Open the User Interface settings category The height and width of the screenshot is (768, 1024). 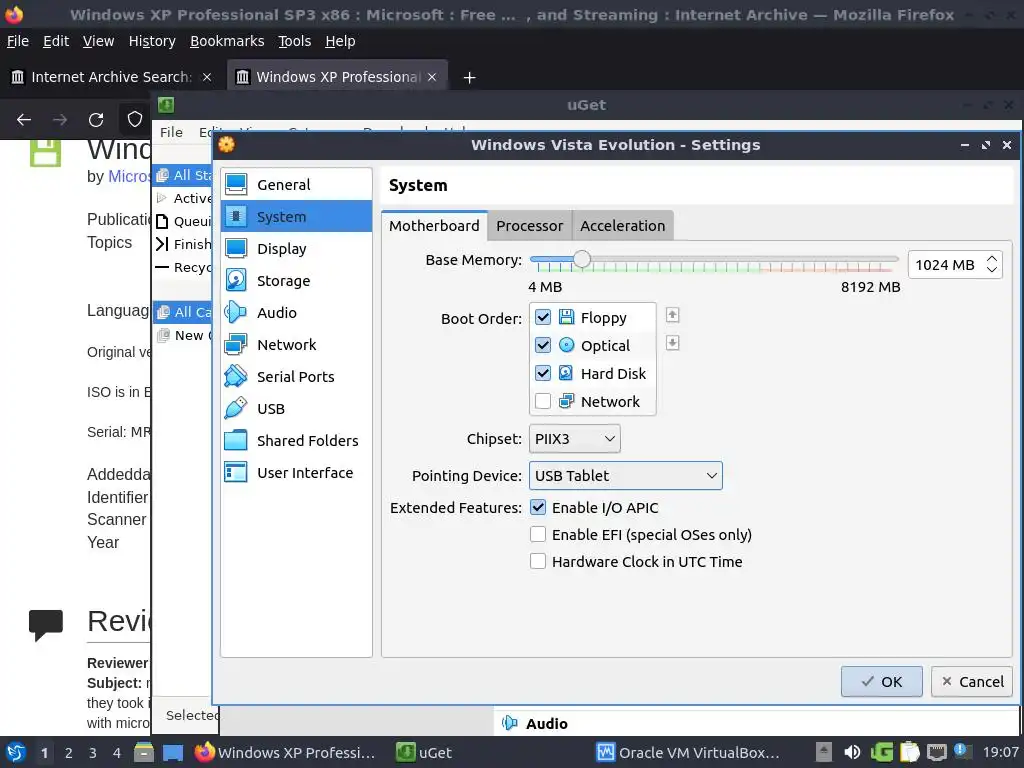pyautogui.click(x=296, y=473)
